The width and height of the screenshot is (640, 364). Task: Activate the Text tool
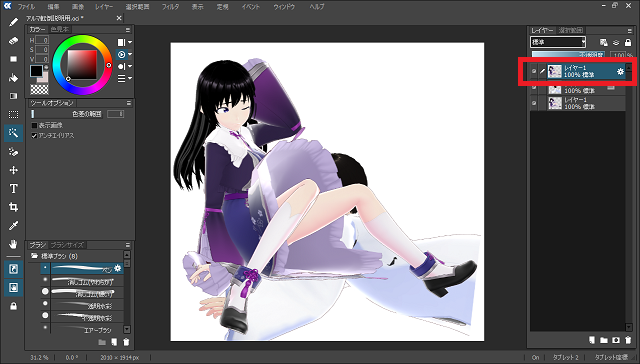[x=13, y=189]
